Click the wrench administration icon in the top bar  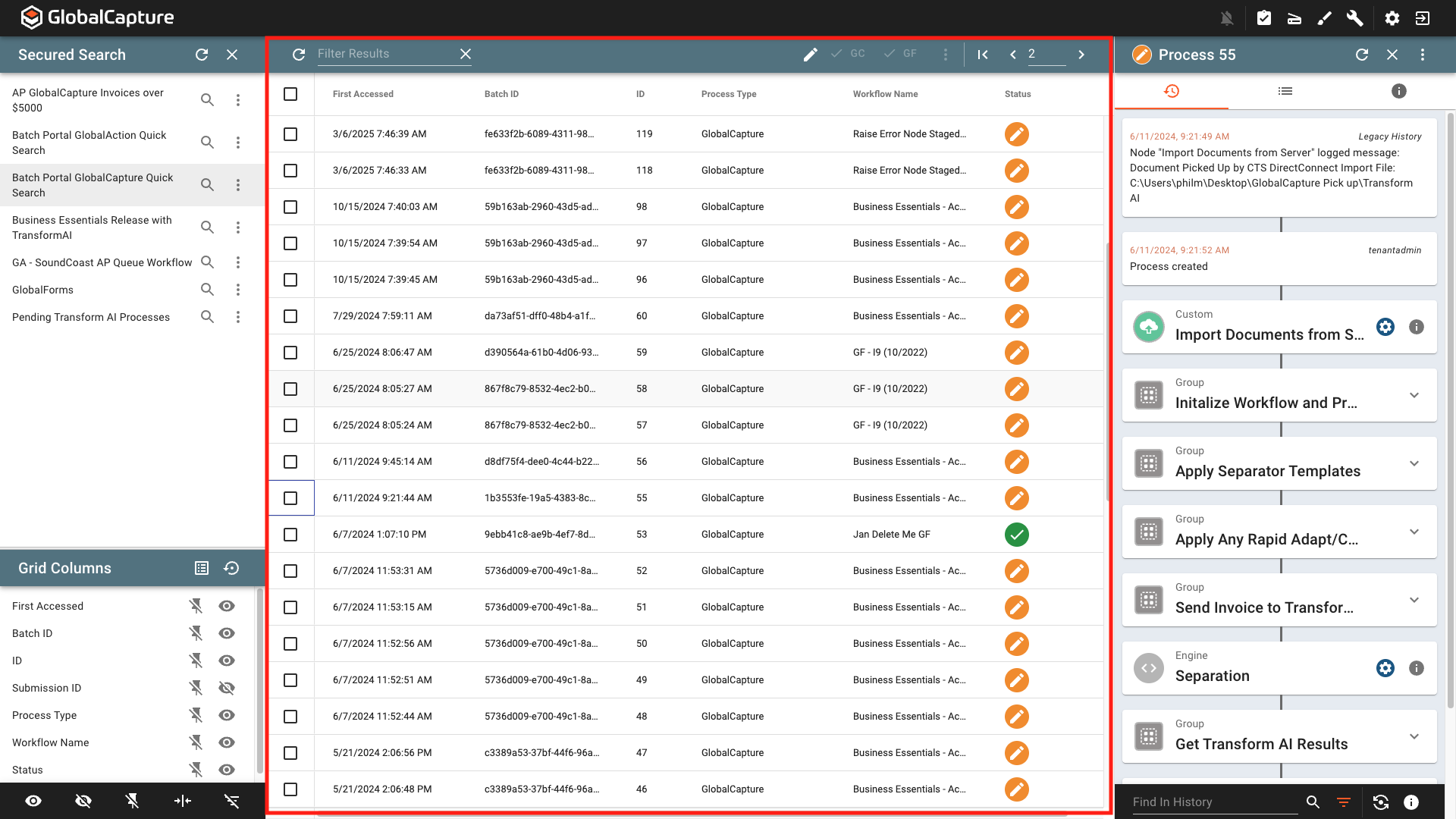pos(1355,17)
